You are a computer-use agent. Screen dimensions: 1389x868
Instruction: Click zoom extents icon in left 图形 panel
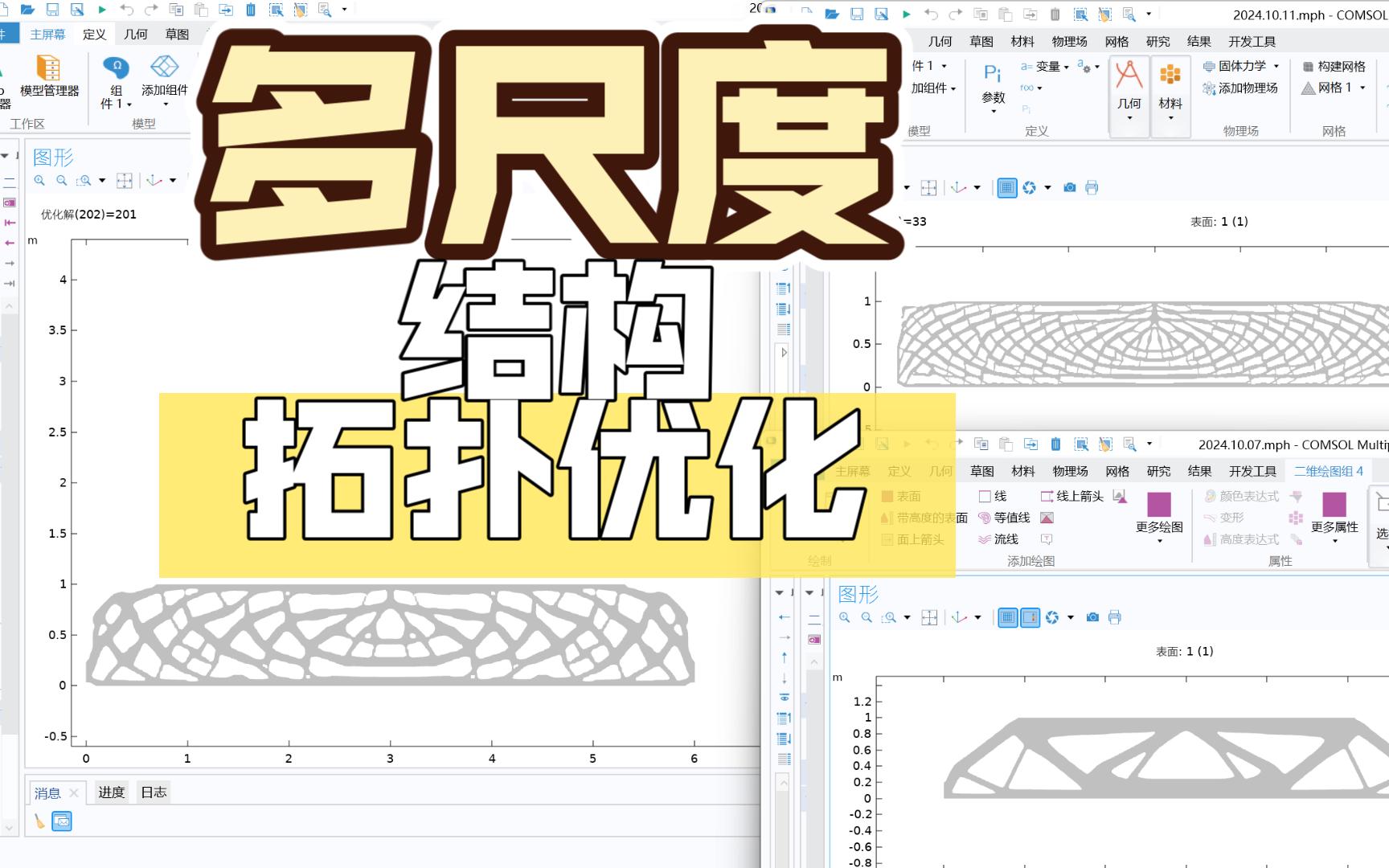point(125,181)
